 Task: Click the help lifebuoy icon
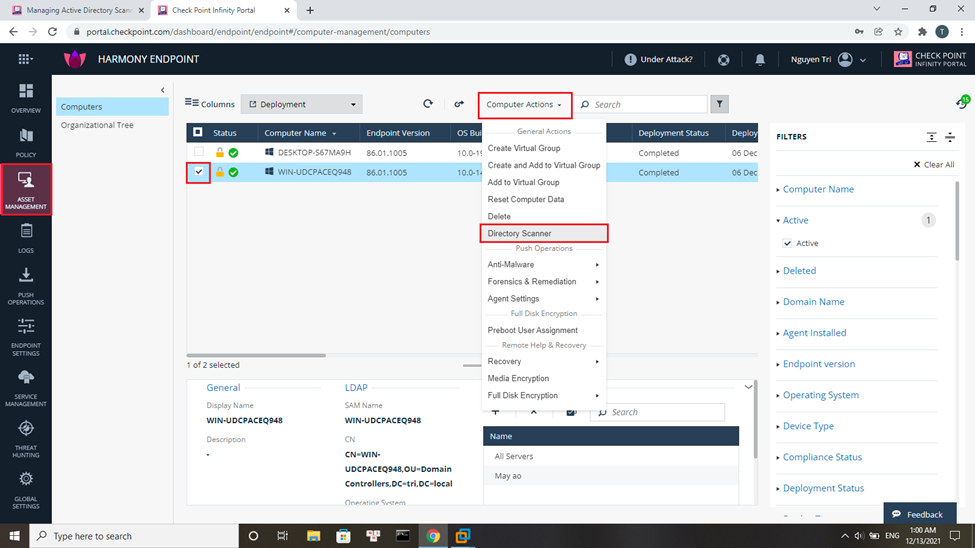tap(723, 60)
